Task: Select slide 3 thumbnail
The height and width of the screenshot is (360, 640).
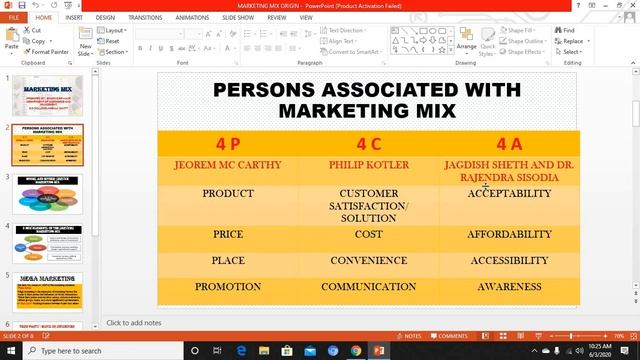Action: point(47,194)
